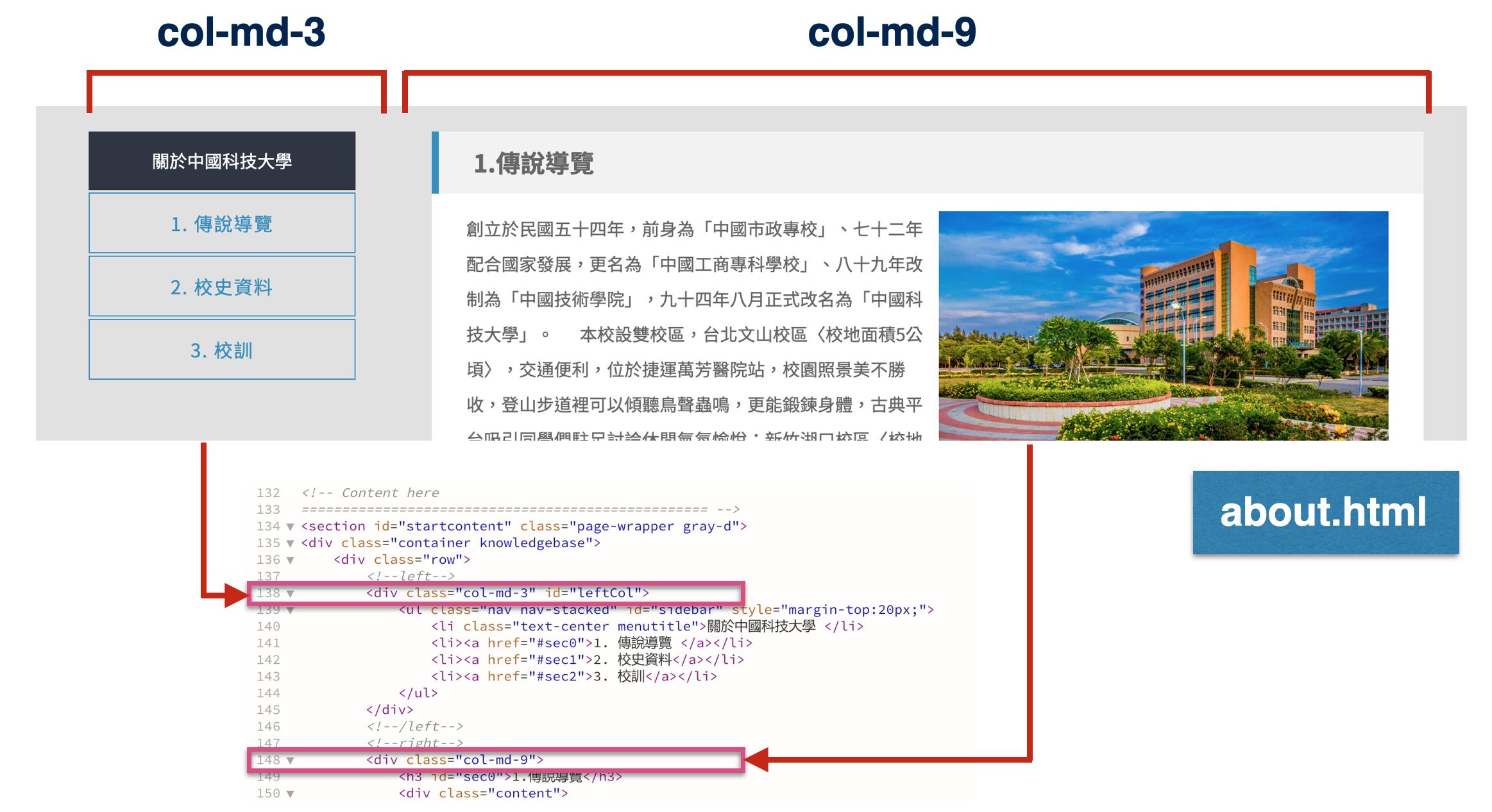Fold the col-md-9 div on line 148
This screenshot has height=812, width=1492.
290,760
